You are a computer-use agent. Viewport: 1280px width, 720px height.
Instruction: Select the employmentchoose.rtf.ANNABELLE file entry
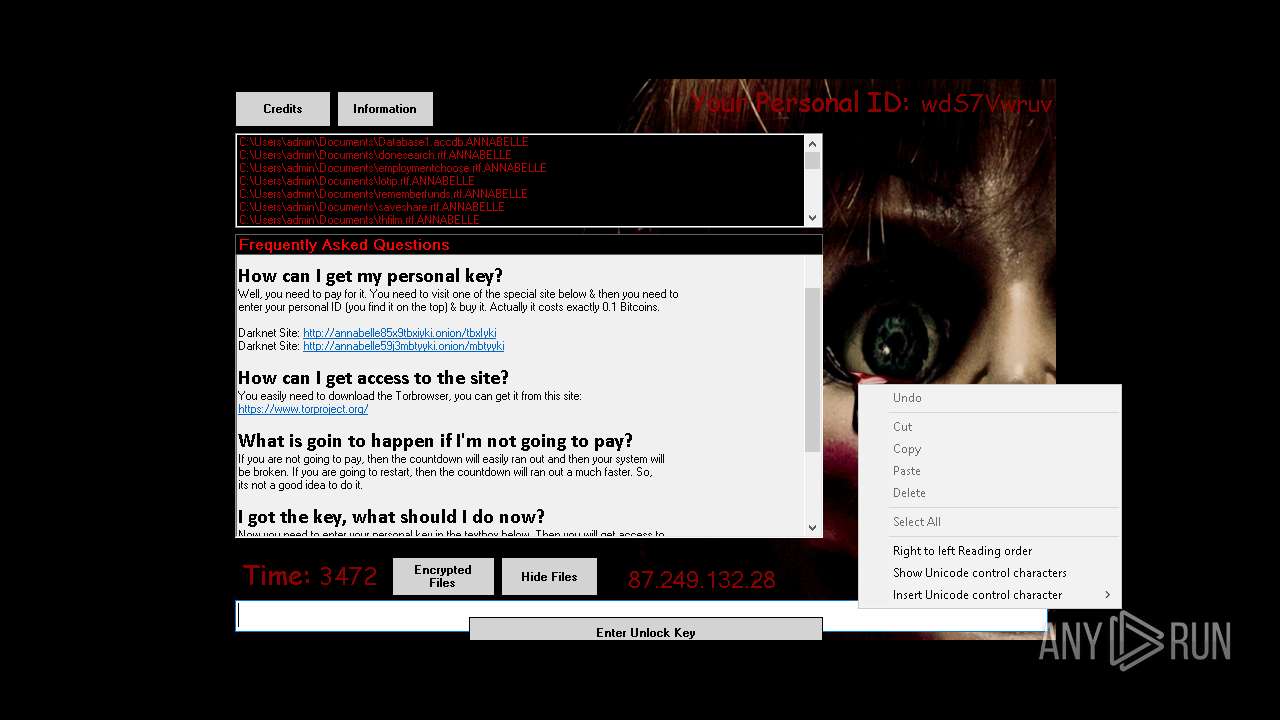pos(393,168)
